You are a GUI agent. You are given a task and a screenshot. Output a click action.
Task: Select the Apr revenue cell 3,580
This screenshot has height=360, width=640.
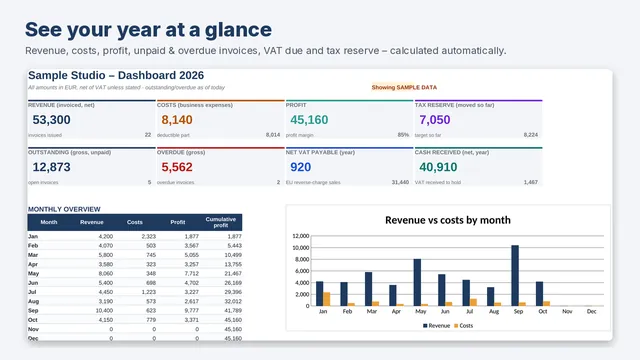[106, 264]
